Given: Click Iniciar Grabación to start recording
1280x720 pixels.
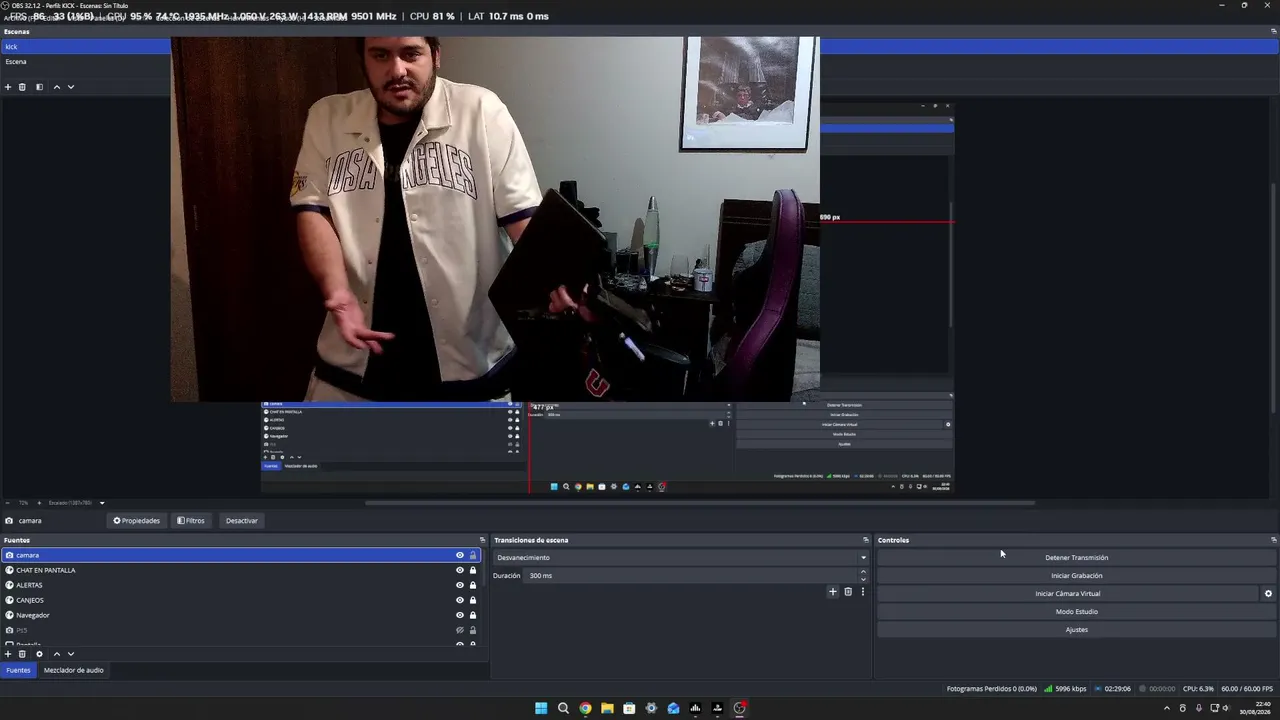Looking at the screenshot, I should [x=1076, y=576].
